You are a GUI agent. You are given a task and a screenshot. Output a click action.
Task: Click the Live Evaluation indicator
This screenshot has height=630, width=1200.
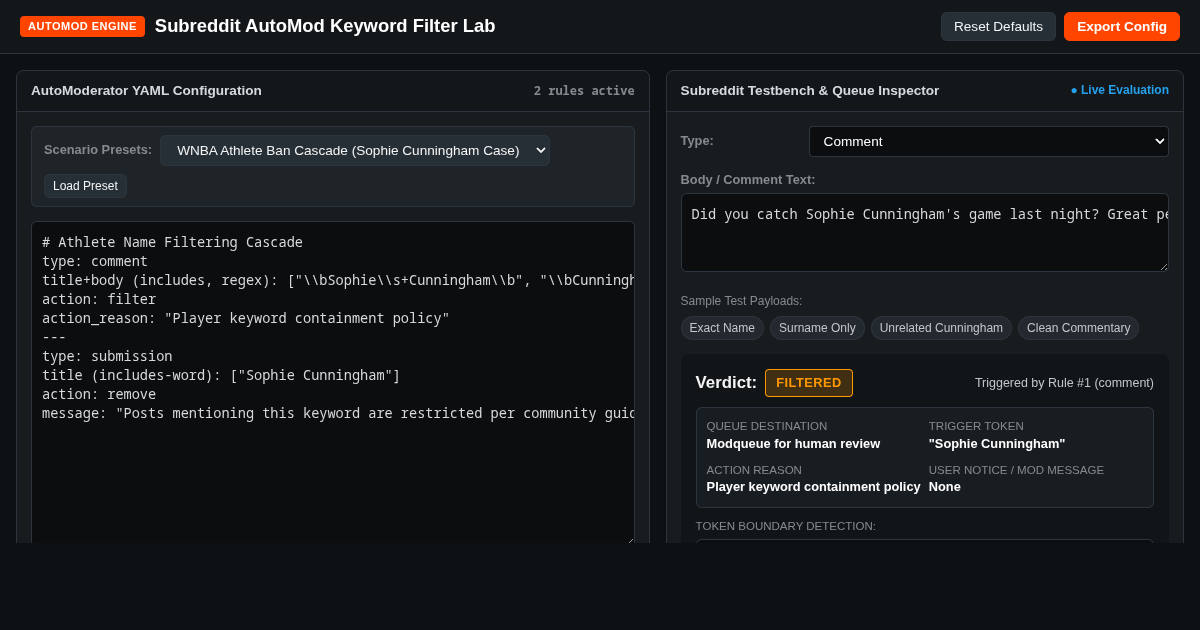coord(1120,90)
